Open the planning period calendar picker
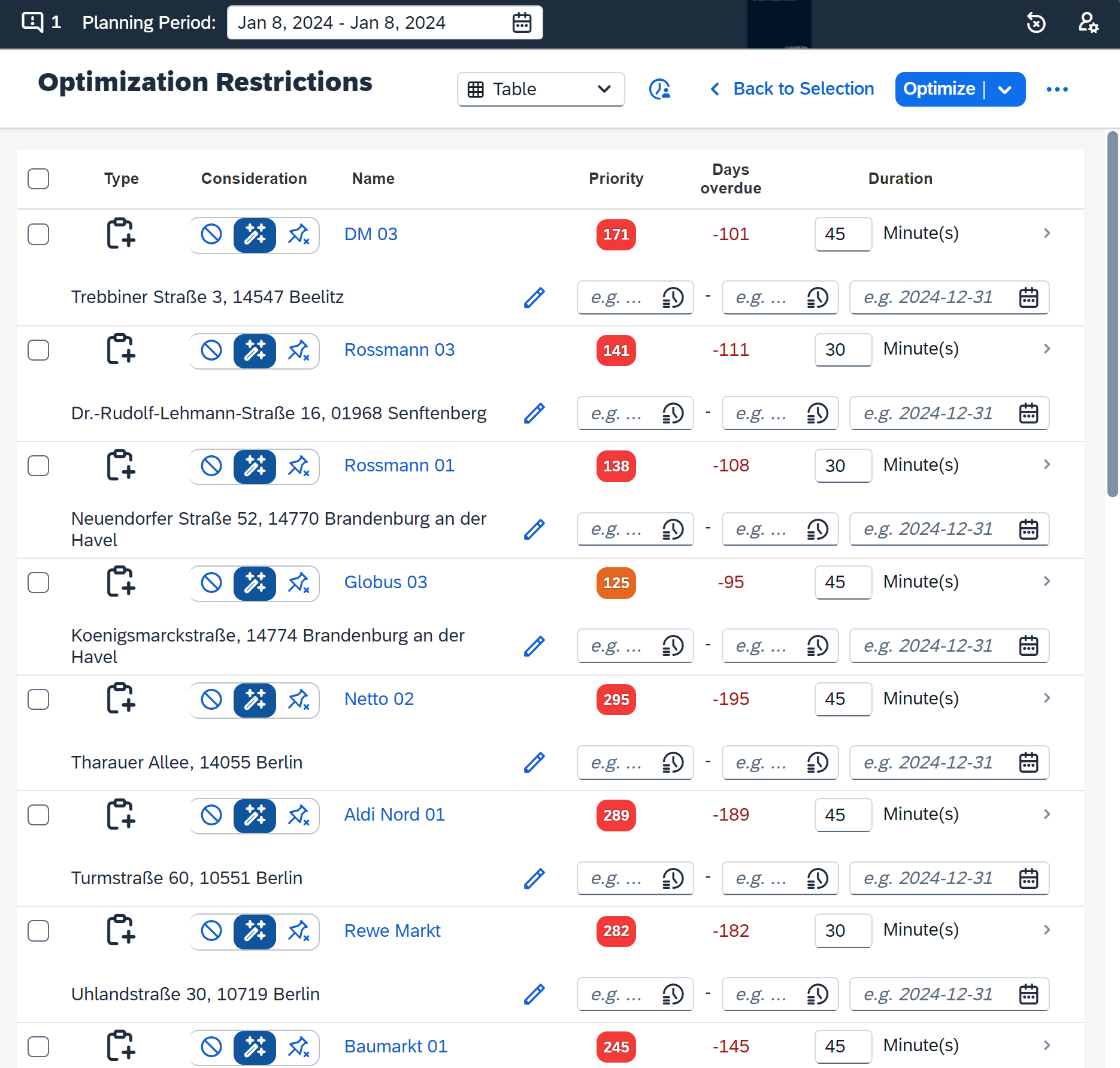1120x1068 pixels. point(522,23)
